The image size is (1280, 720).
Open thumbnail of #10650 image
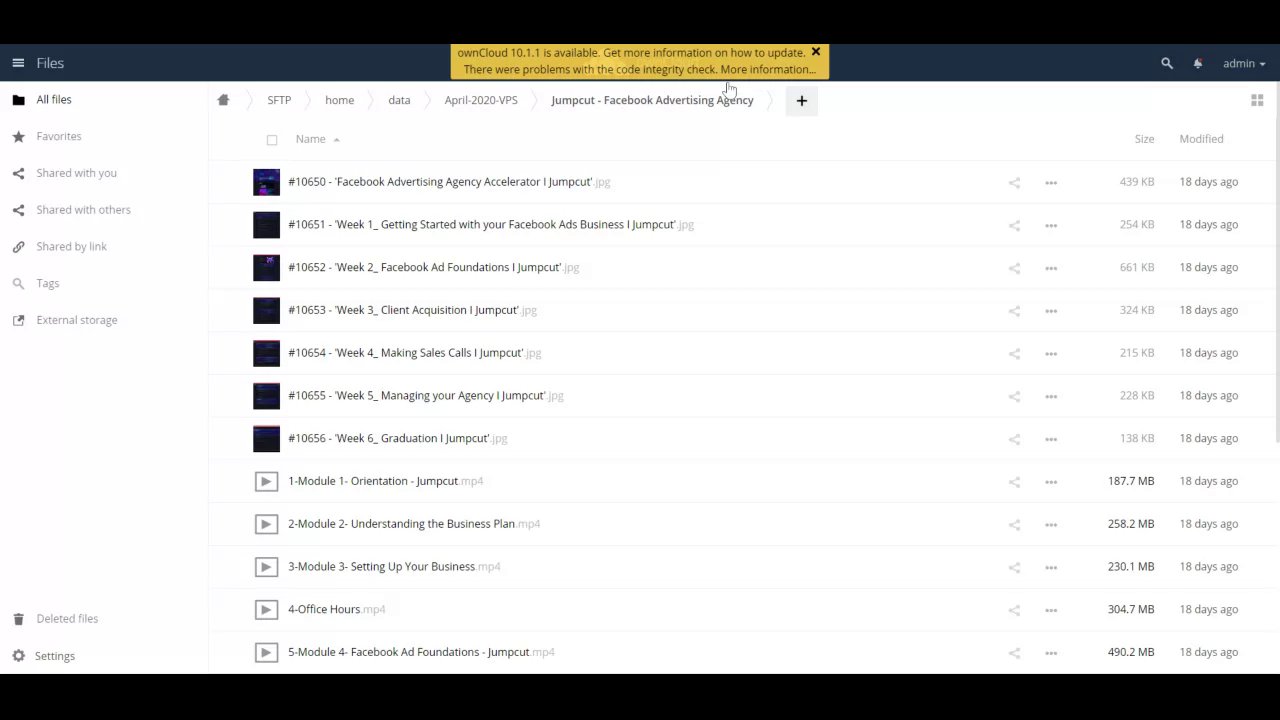[266, 182]
